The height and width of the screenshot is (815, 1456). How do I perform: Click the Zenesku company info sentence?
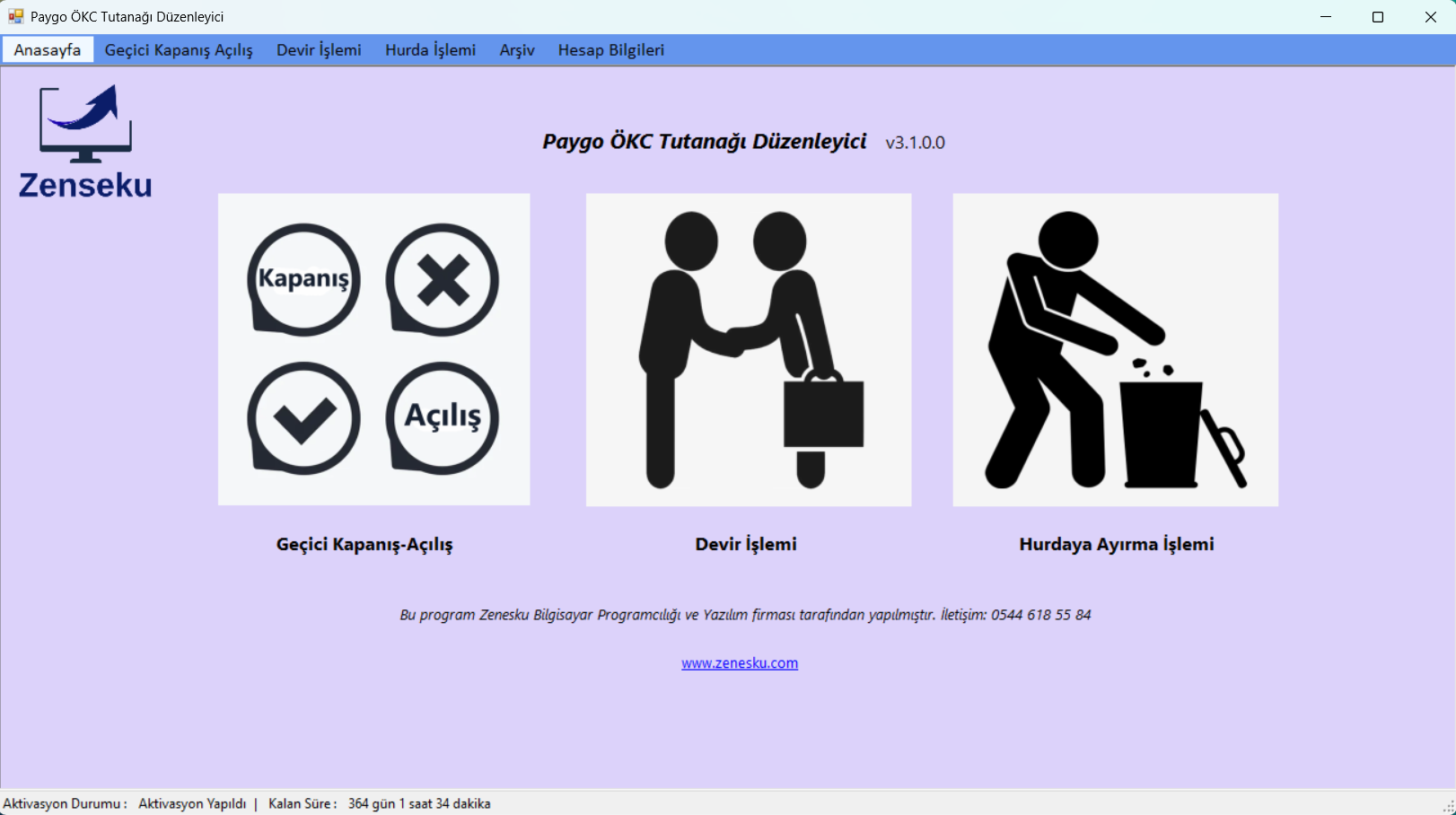(x=745, y=615)
